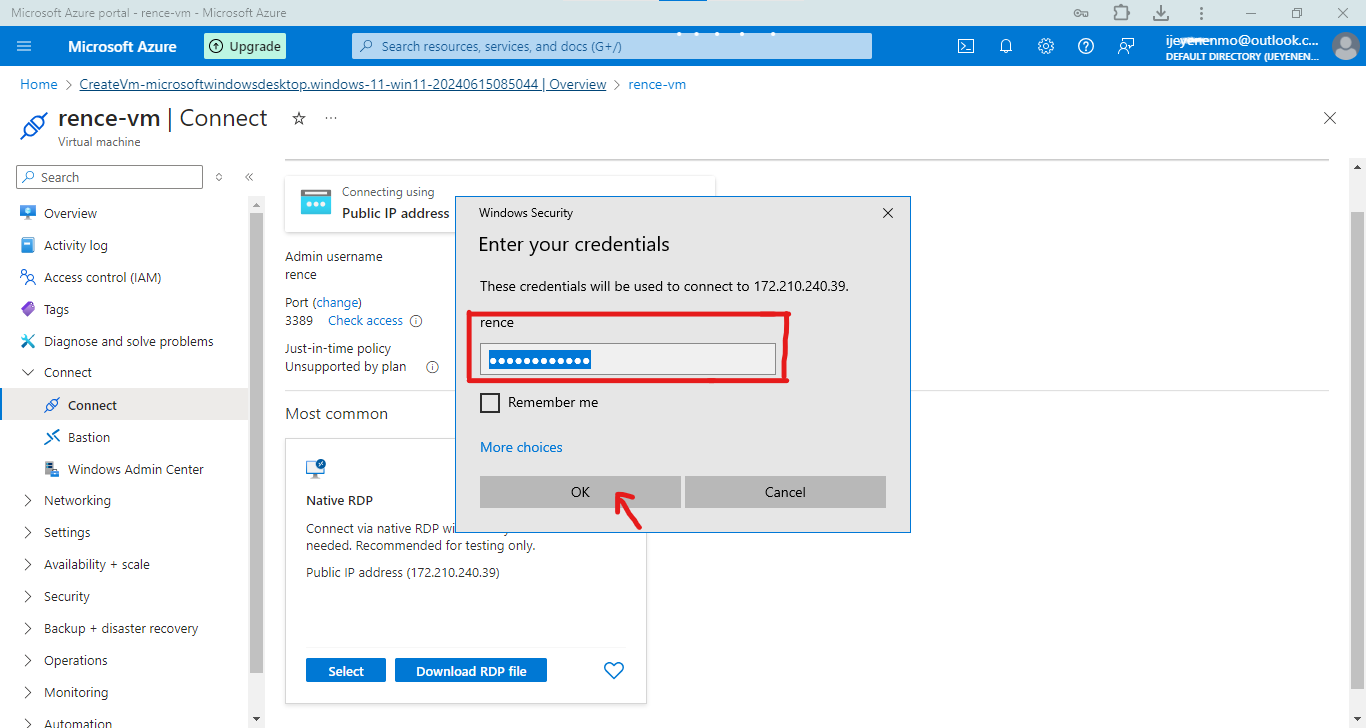The height and width of the screenshot is (728, 1366).
Task: Go to Home in the breadcrumb
Action: (39, 84)
